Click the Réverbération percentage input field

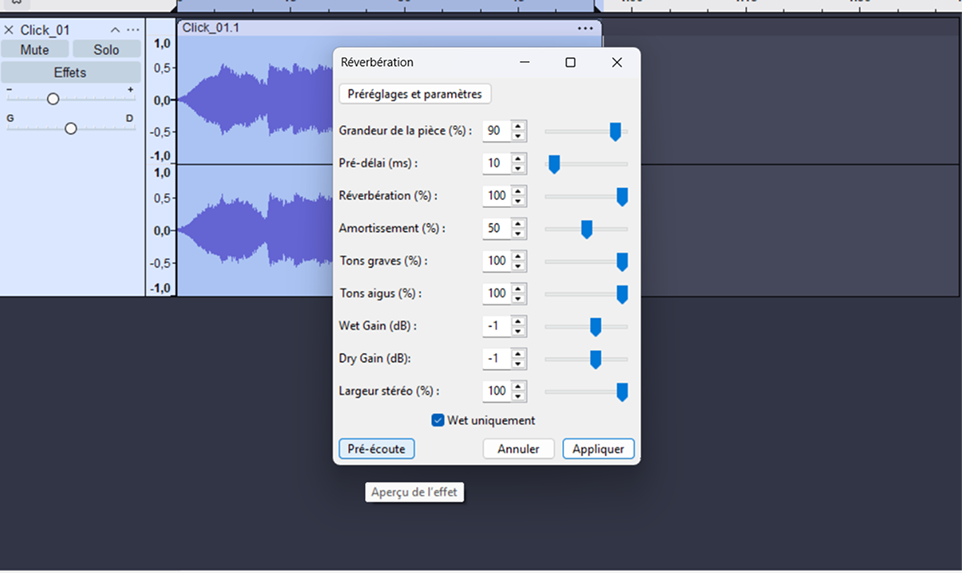tap(496, 196)
